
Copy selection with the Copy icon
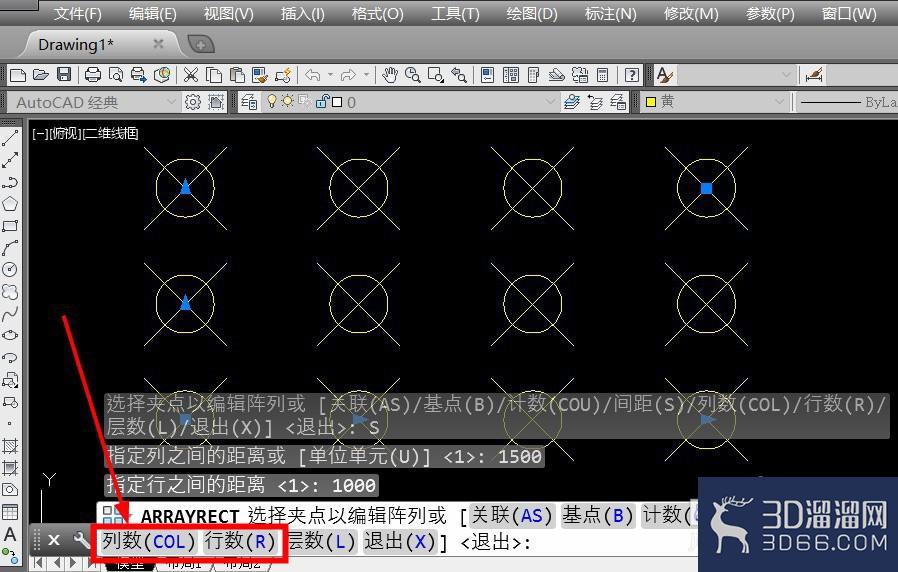pyautogui.click(x=214, y=75)
